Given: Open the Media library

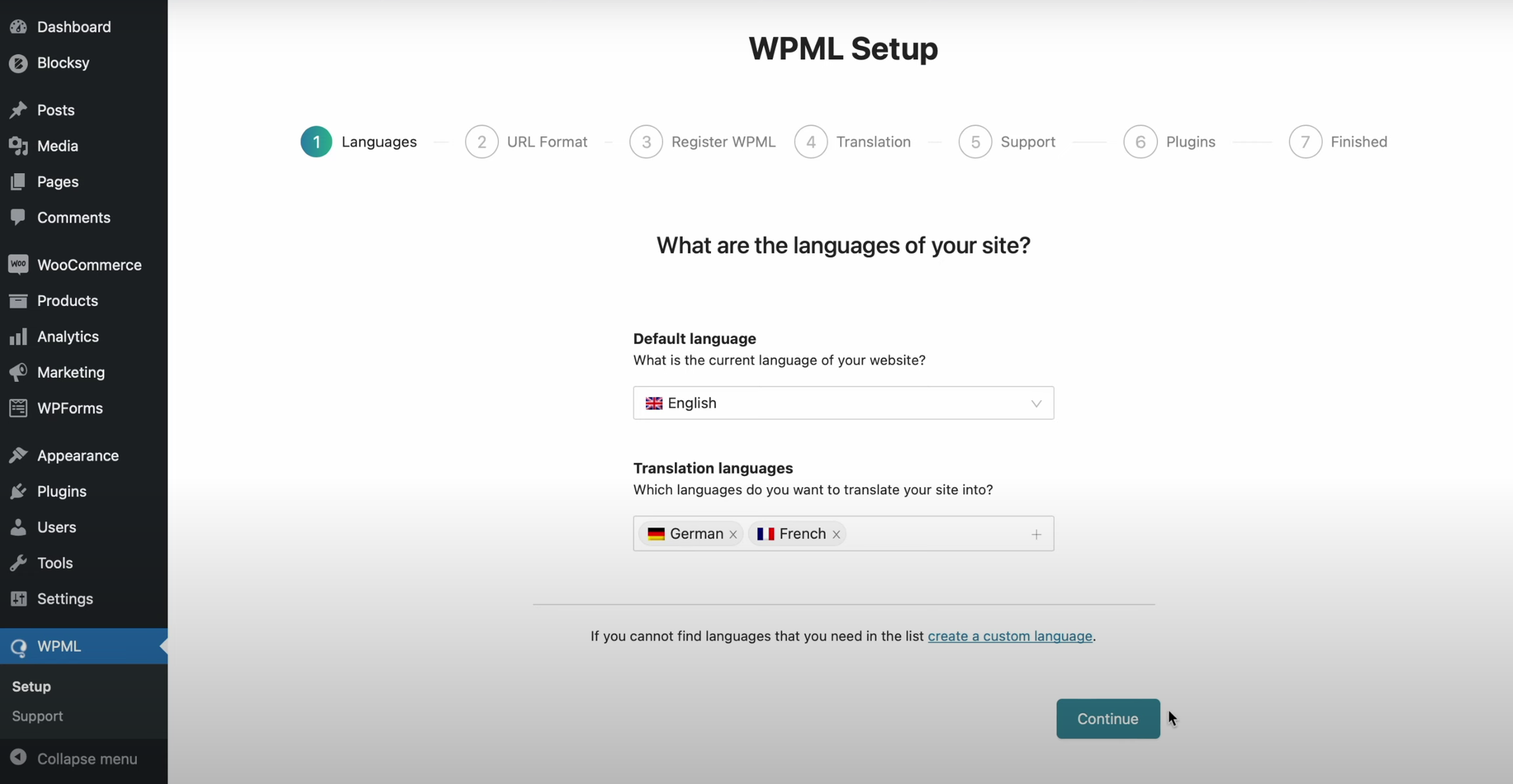Looking at the screenshot, I should [x=58, y=145].
